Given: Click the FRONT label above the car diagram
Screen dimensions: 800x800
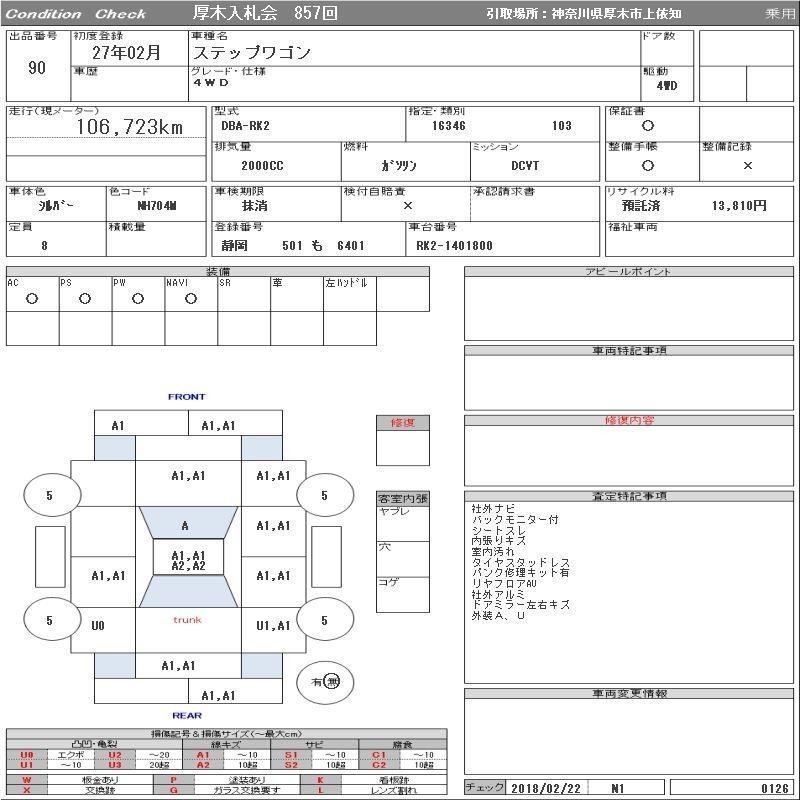Looking at the screenshot, I should [x=186, y=396].
